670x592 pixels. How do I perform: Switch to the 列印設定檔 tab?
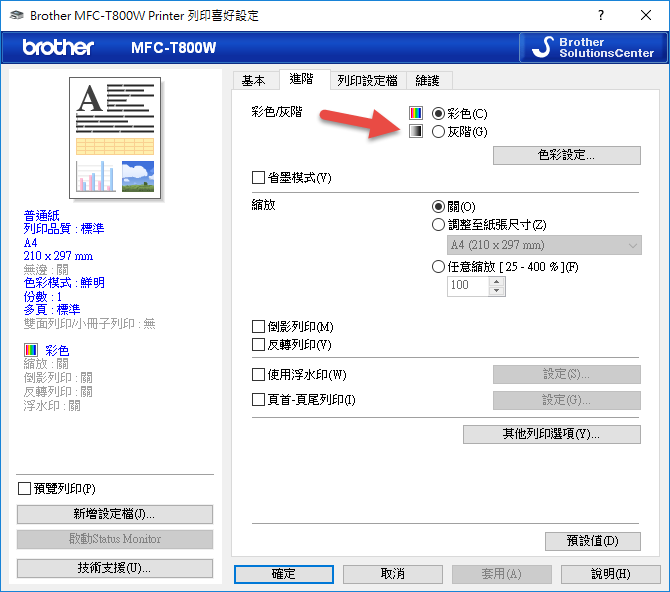[x=367, y=80]
